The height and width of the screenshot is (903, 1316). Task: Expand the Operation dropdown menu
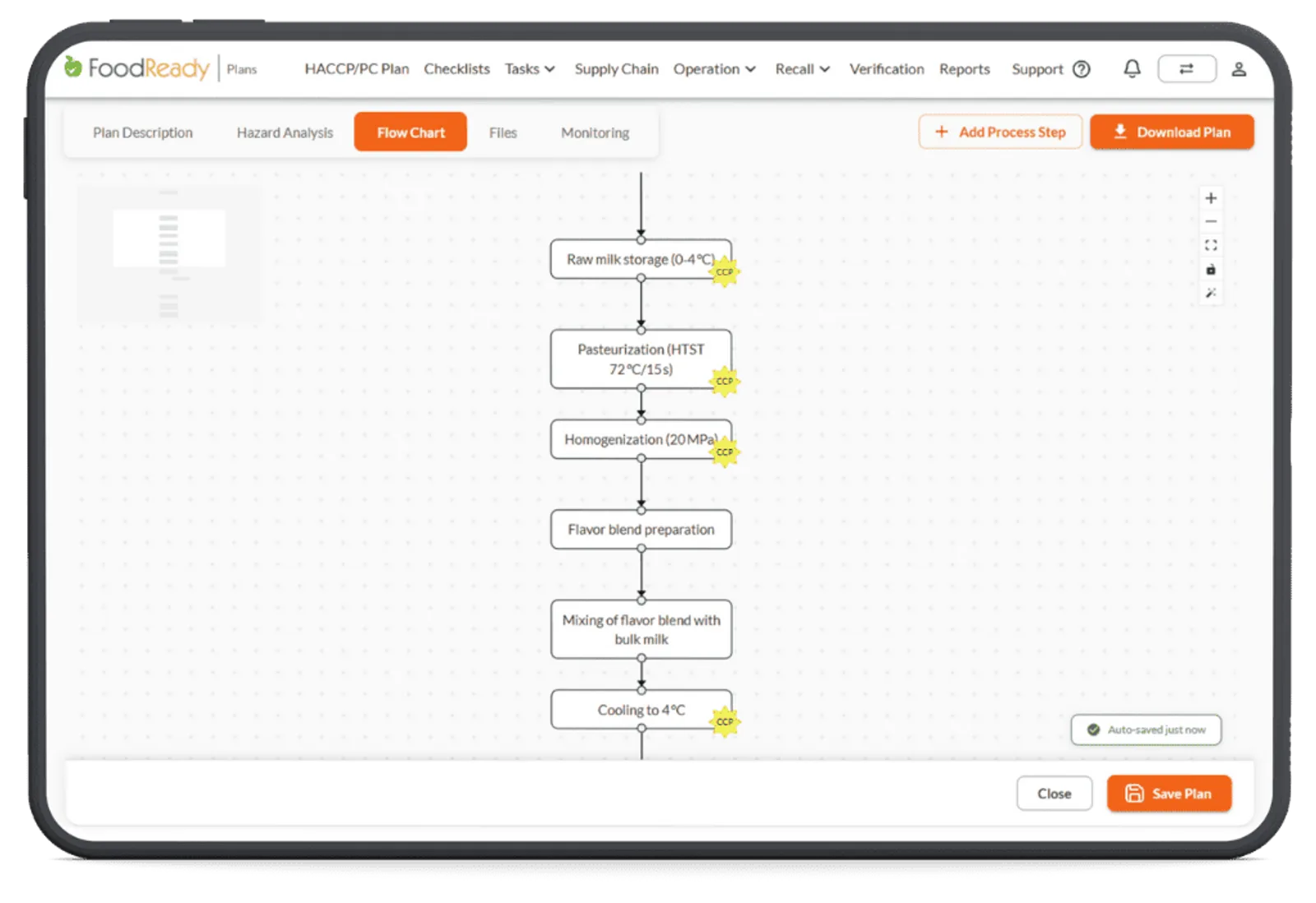pyautogui.click(x=714, y=69)
